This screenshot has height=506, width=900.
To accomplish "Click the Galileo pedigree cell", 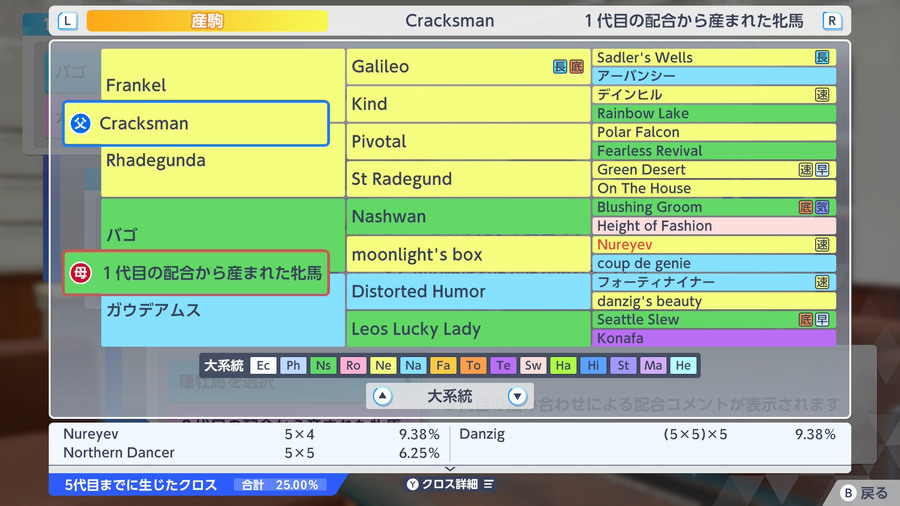I will tap(468, 67).
